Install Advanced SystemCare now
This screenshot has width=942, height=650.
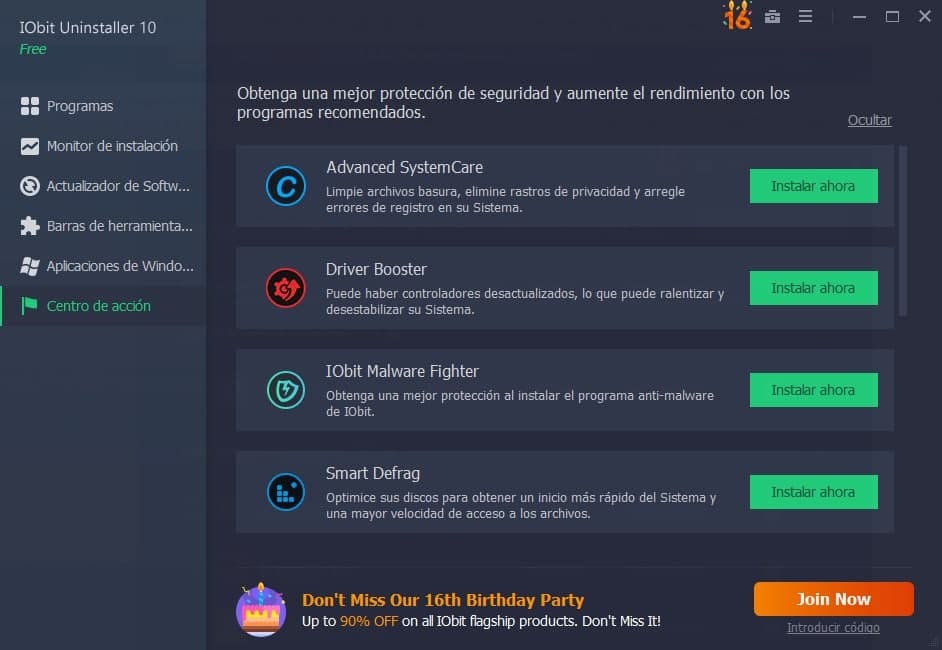813,186
